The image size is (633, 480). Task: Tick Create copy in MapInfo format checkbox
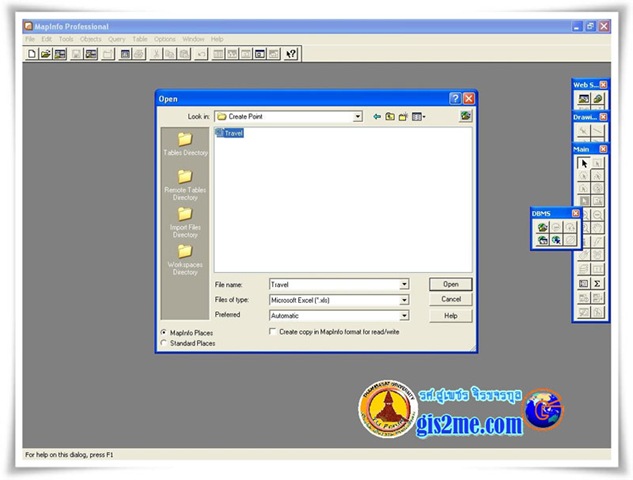273,331
